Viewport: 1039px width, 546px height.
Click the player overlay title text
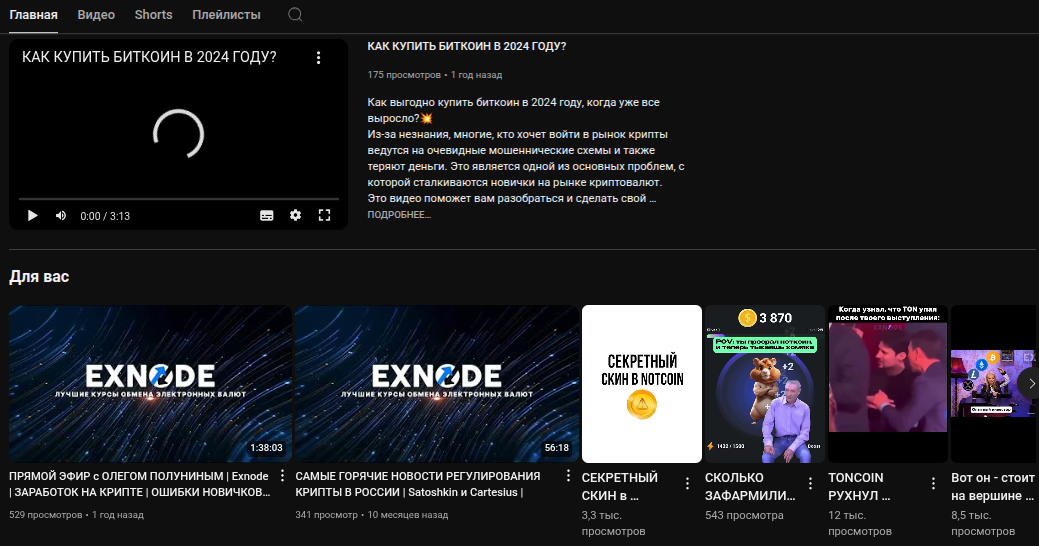(x=149, y=57)
